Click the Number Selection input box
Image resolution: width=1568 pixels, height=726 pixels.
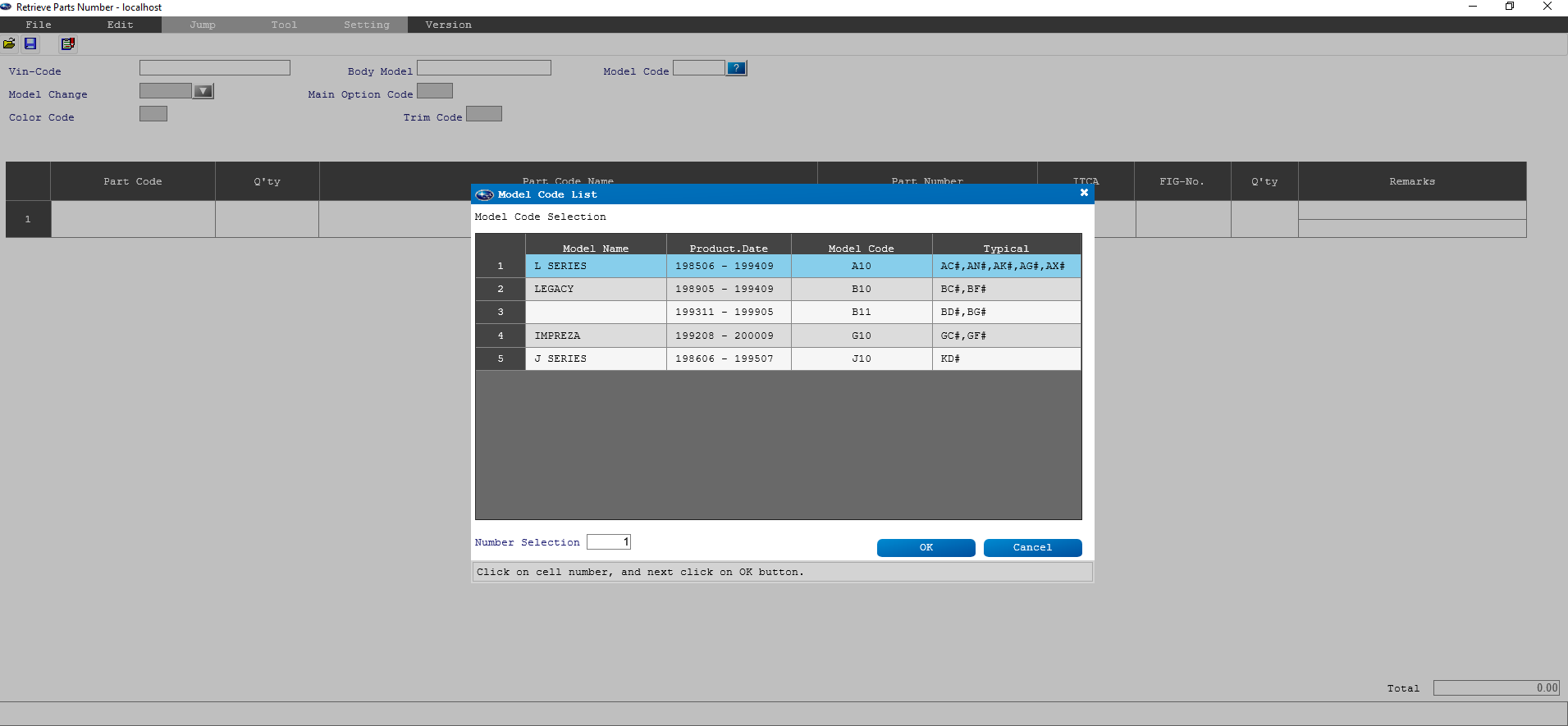point(609,541)
